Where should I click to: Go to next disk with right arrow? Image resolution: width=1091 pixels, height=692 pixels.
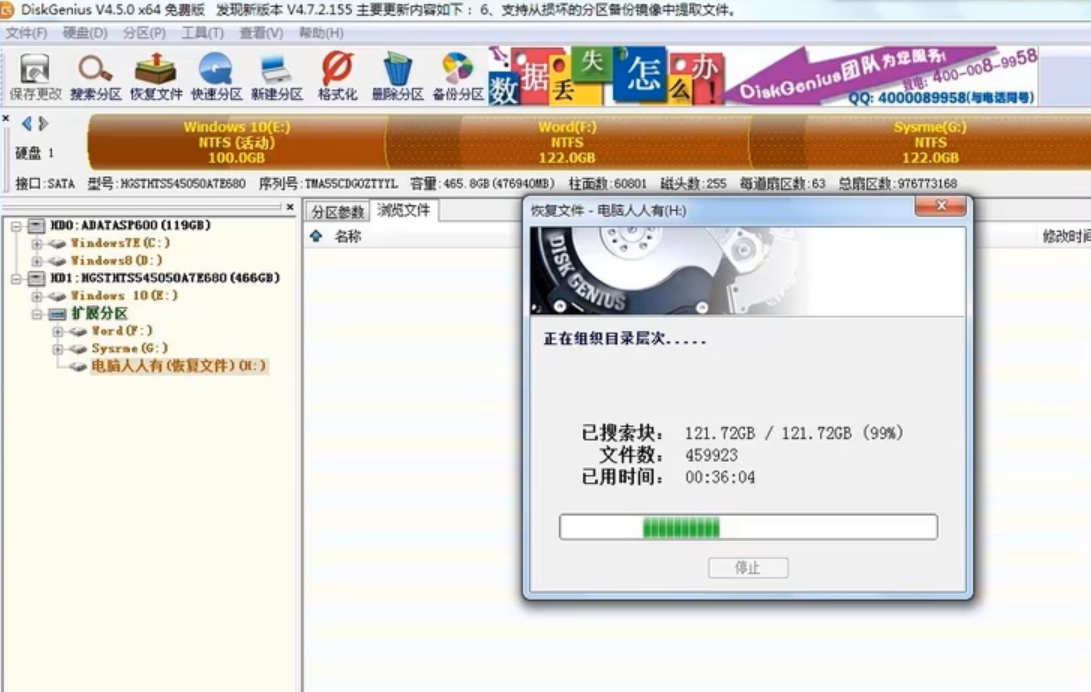(x=43, y=124)
